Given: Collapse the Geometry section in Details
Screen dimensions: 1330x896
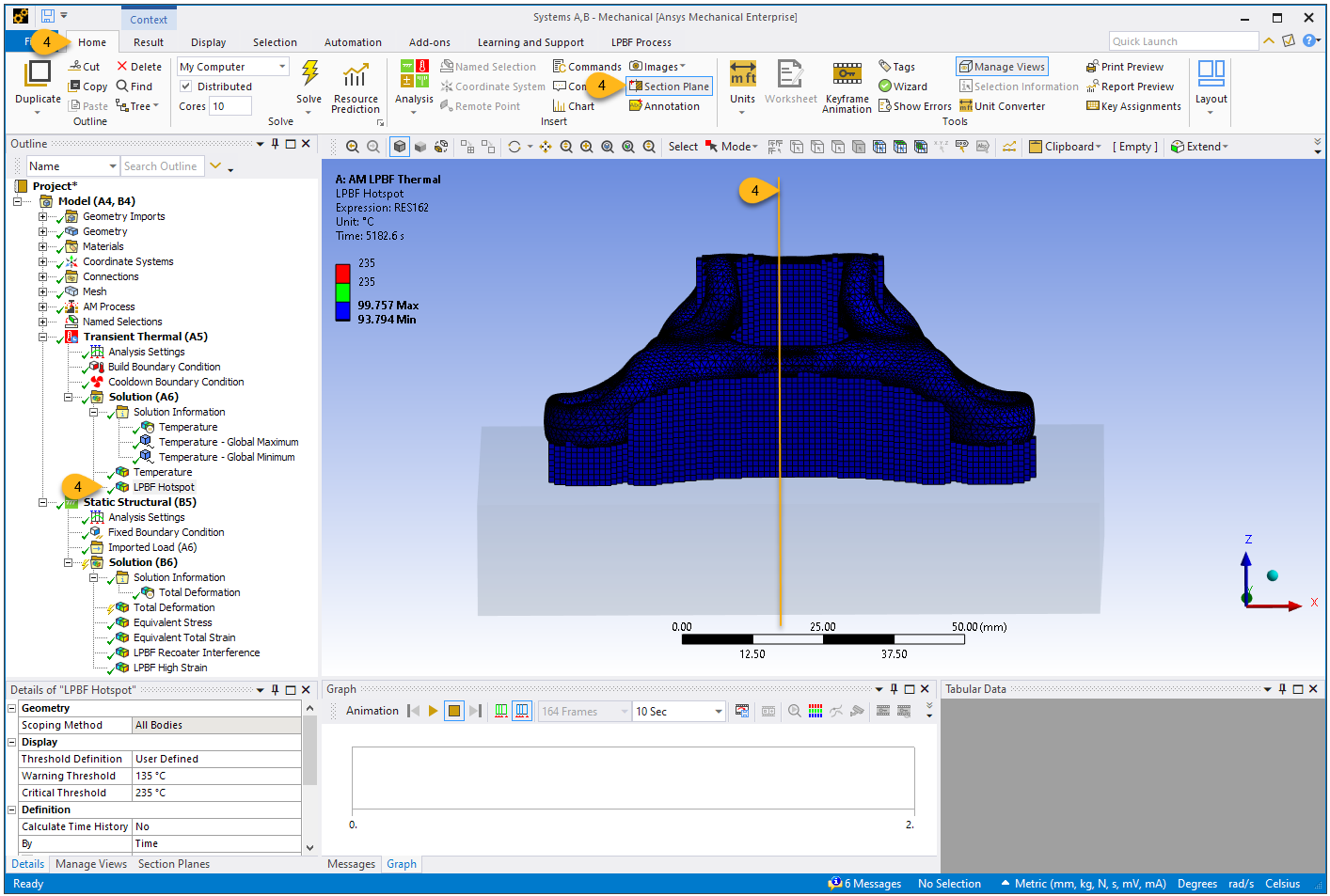Looking at the screenshot, I should click(12, 708).
